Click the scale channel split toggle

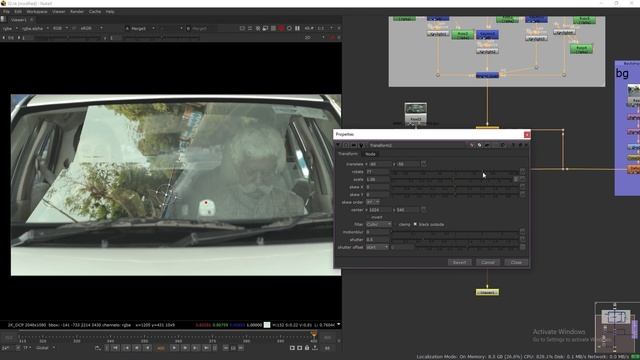coord(516,179)
